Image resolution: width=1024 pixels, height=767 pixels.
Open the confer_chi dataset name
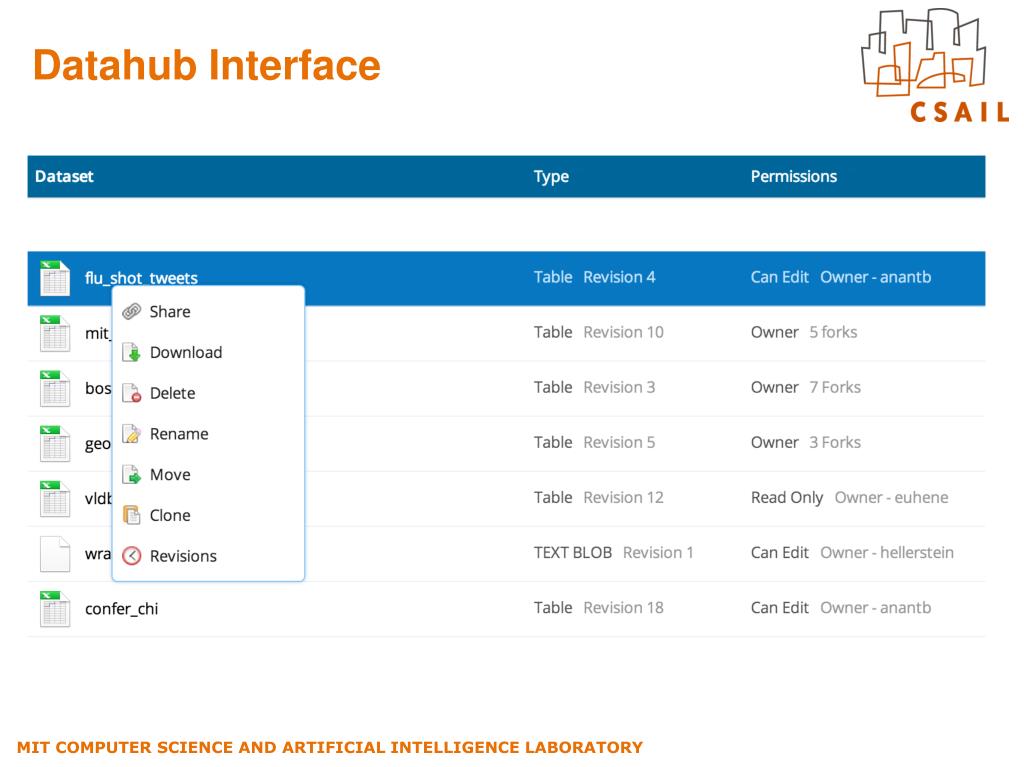[121, 609]
